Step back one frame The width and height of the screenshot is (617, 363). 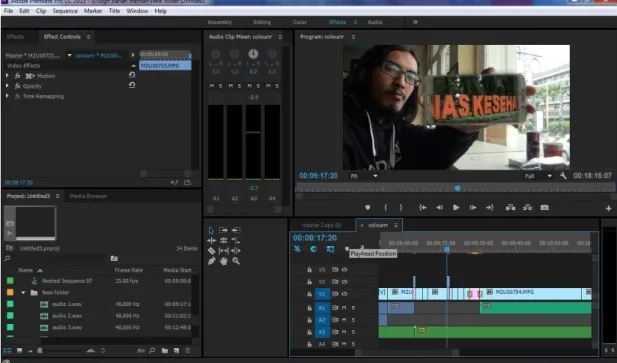pos(439,208)
